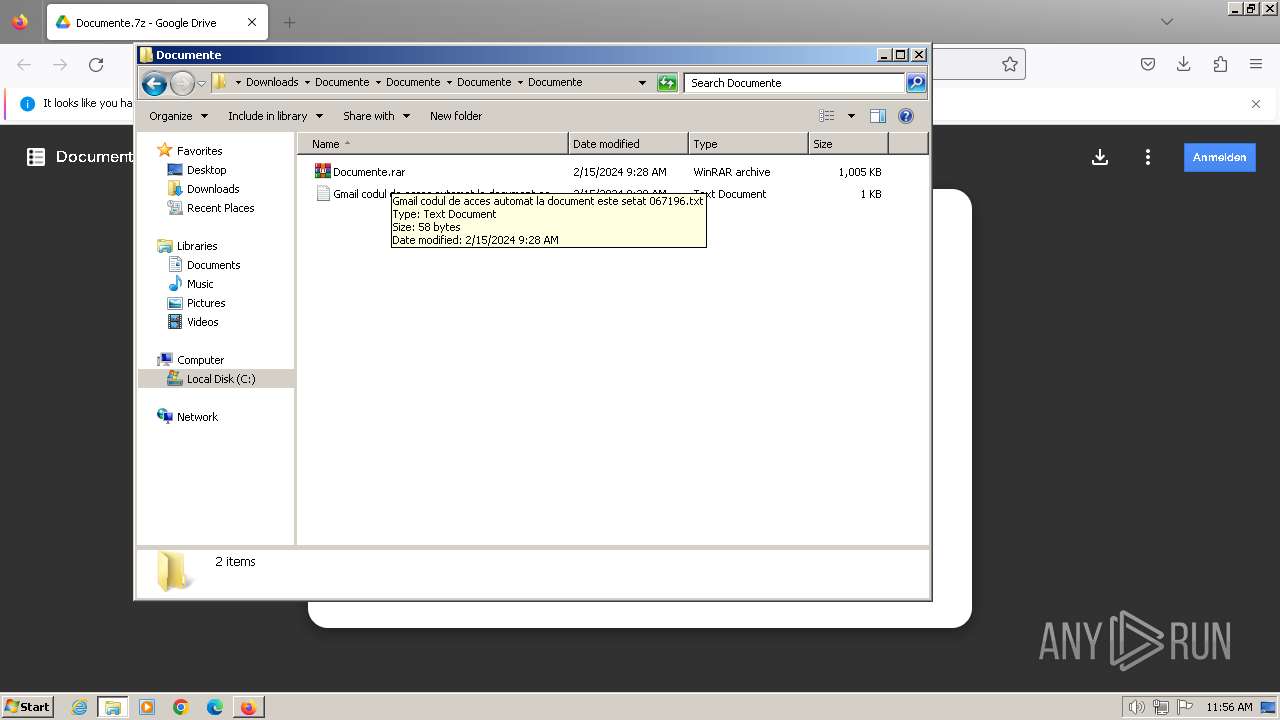Open the Documents library
The height and width of the screenshot is (720, 1280).
click(x=213, y=265)
